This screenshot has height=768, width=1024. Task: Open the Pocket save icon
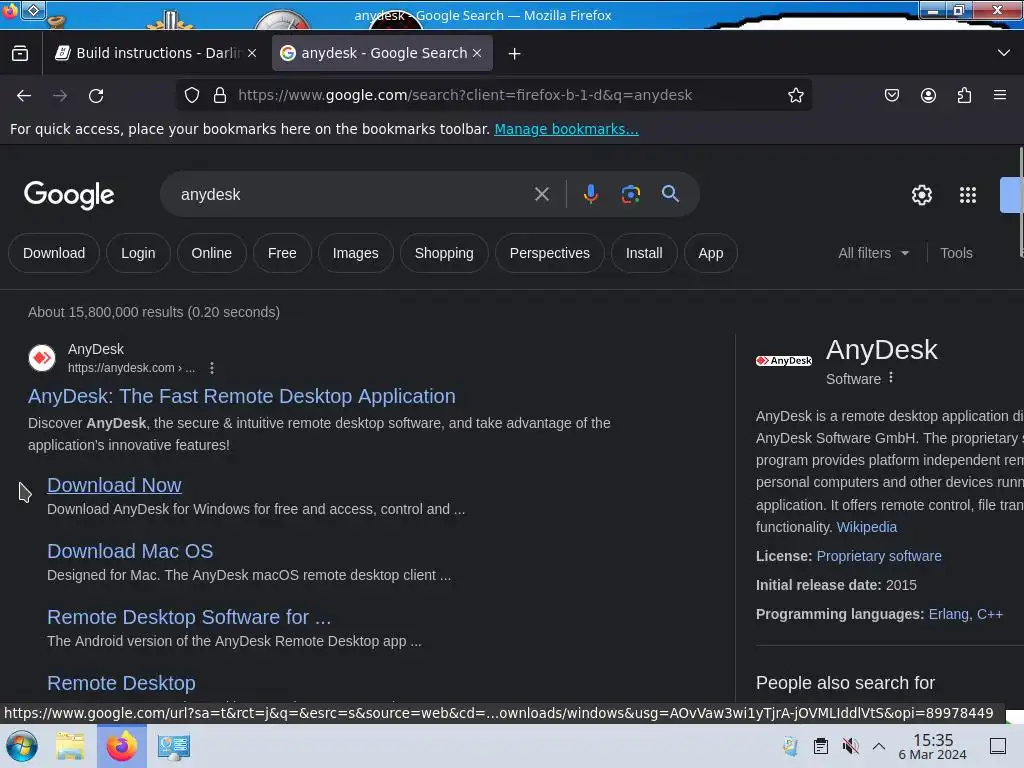[x=891, y=95]
